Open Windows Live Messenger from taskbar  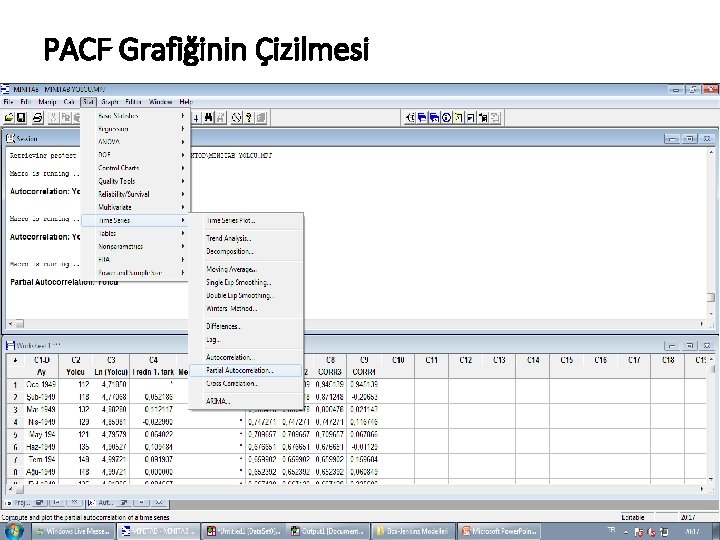[73, 531]
